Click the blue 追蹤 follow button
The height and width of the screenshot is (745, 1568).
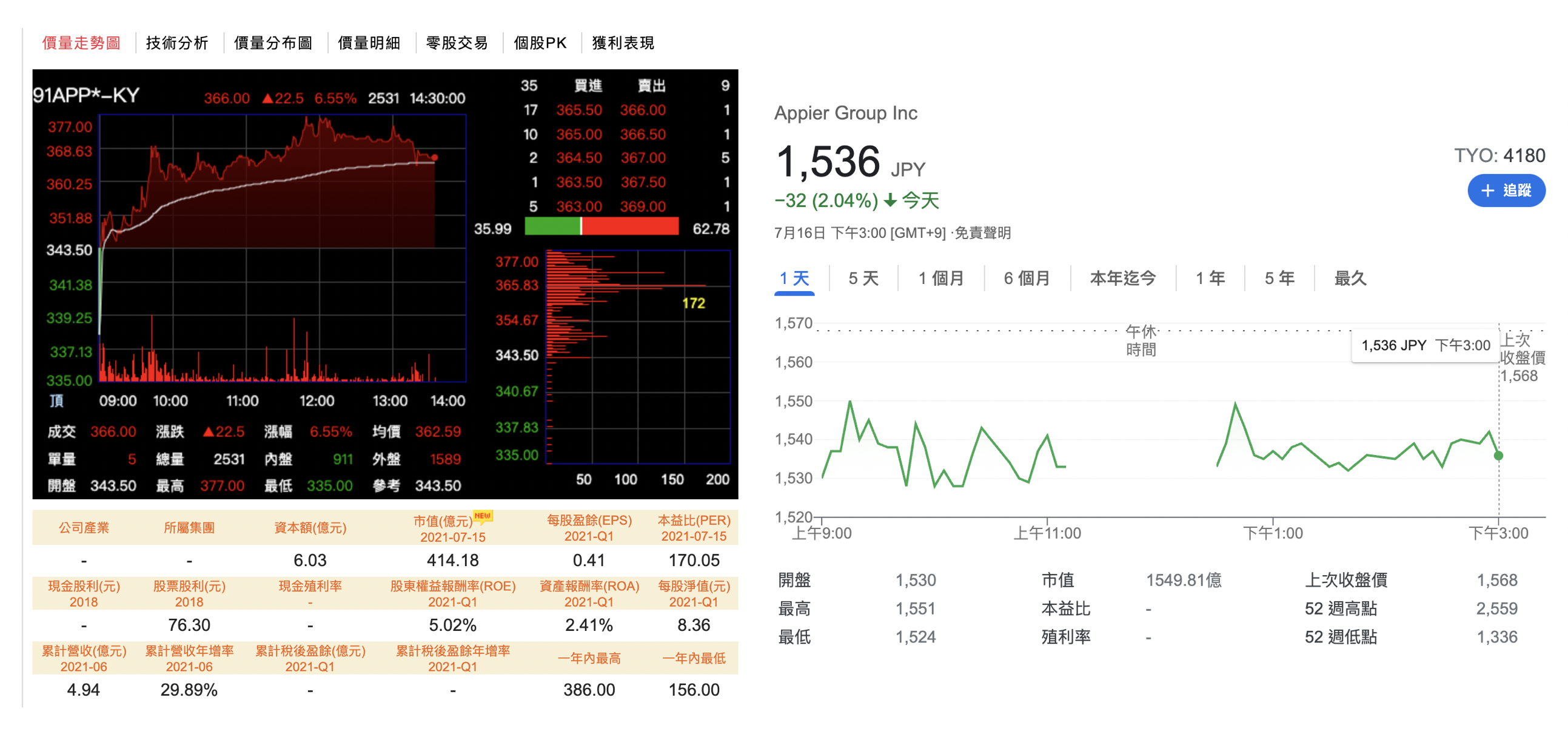click(1506, 190)
